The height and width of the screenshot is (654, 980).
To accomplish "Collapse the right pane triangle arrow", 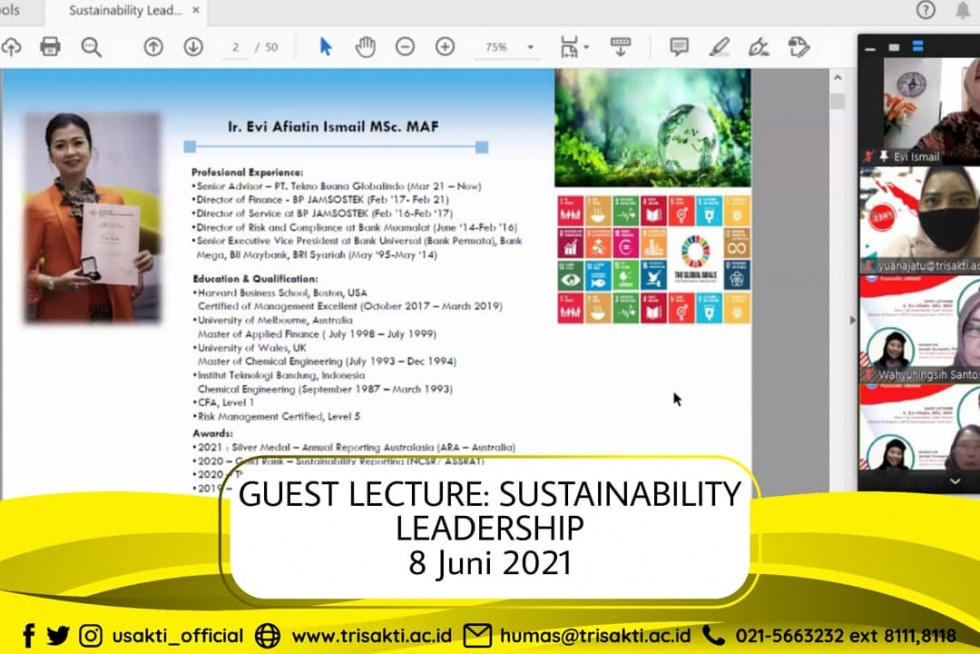I will click(853, 320).
